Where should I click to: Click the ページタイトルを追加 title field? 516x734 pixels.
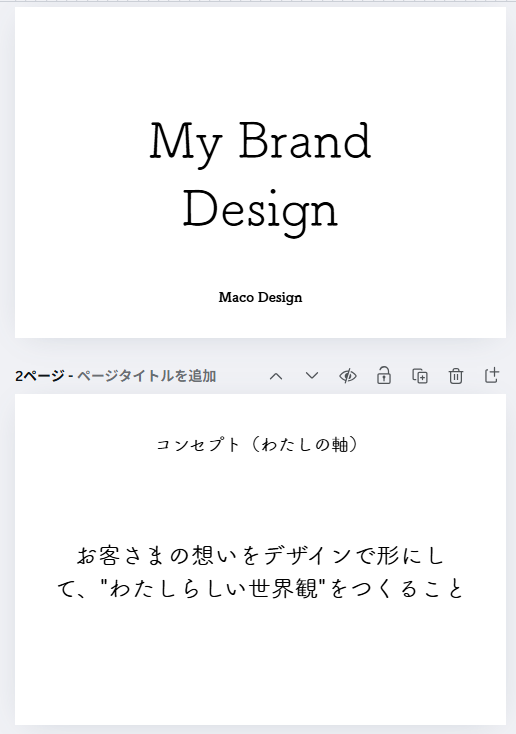[146, 376]
